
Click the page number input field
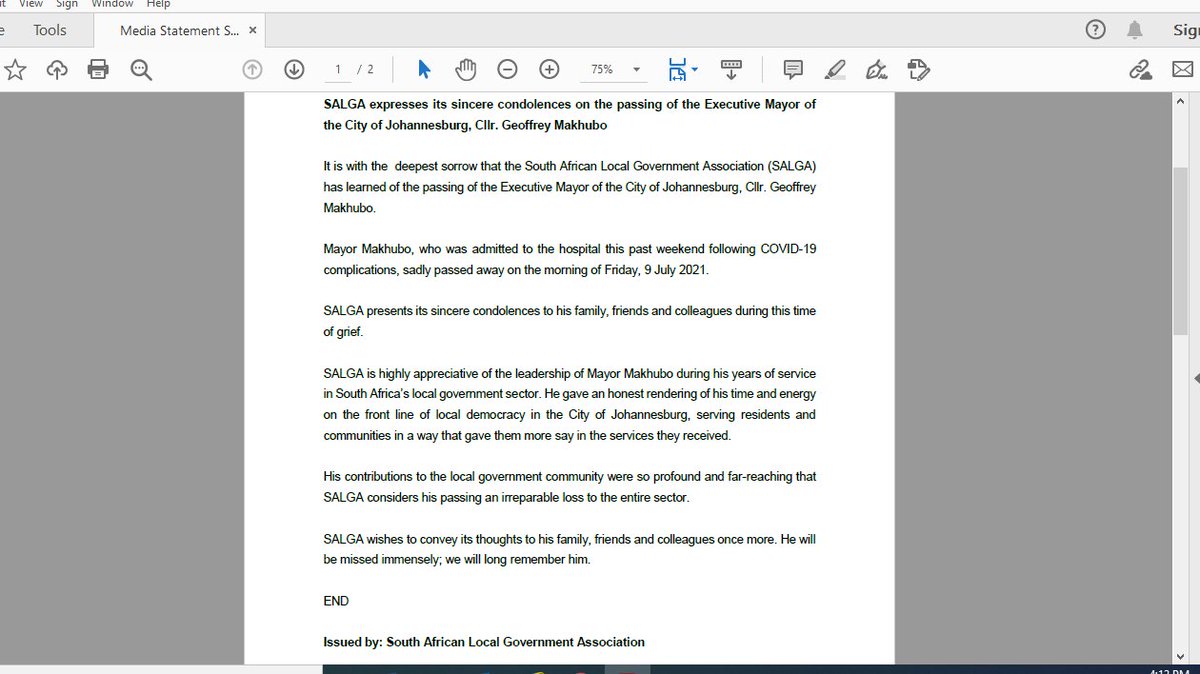(337, 69)
